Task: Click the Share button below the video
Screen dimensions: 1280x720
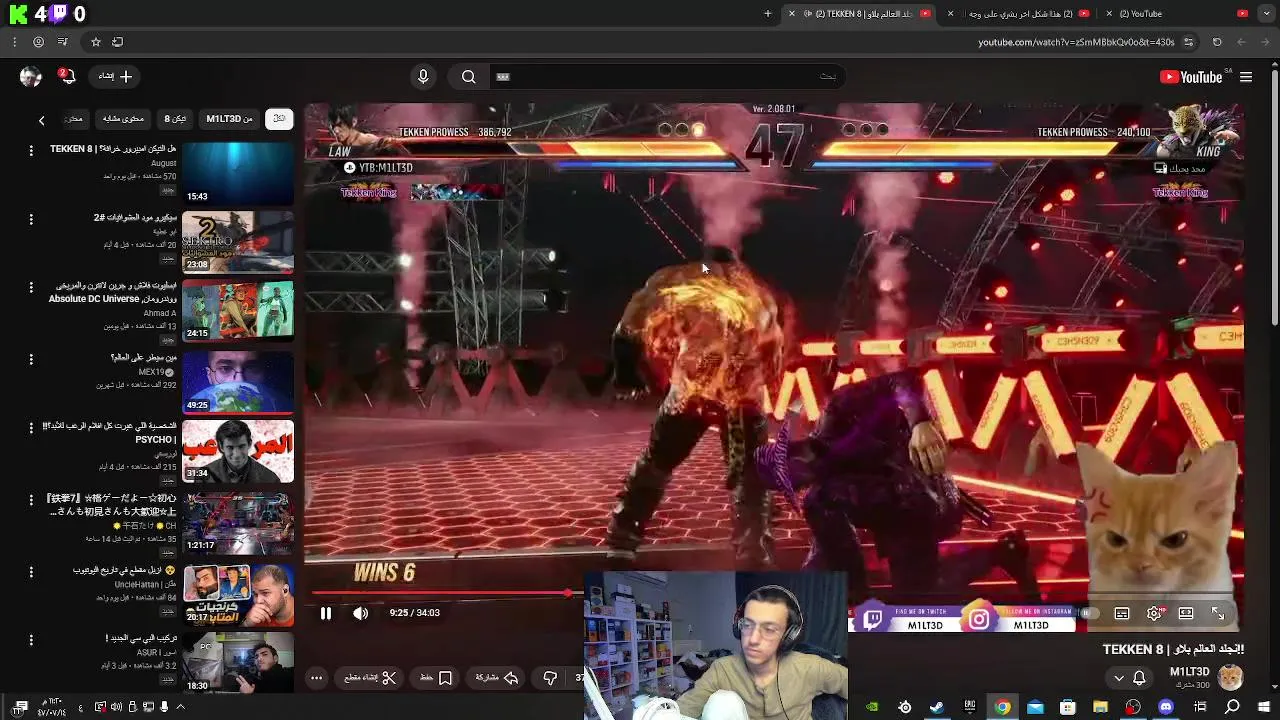Action: [x=497, y=678]
